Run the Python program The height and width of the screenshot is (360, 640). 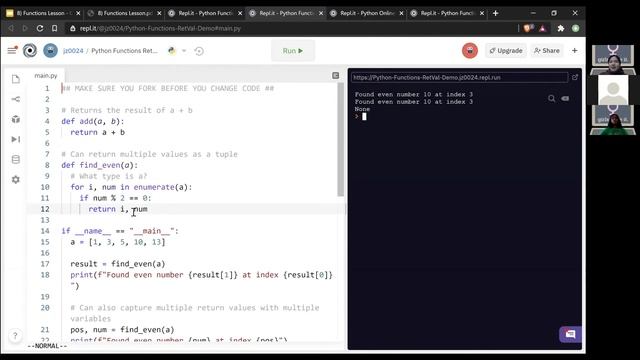[293, 51]
